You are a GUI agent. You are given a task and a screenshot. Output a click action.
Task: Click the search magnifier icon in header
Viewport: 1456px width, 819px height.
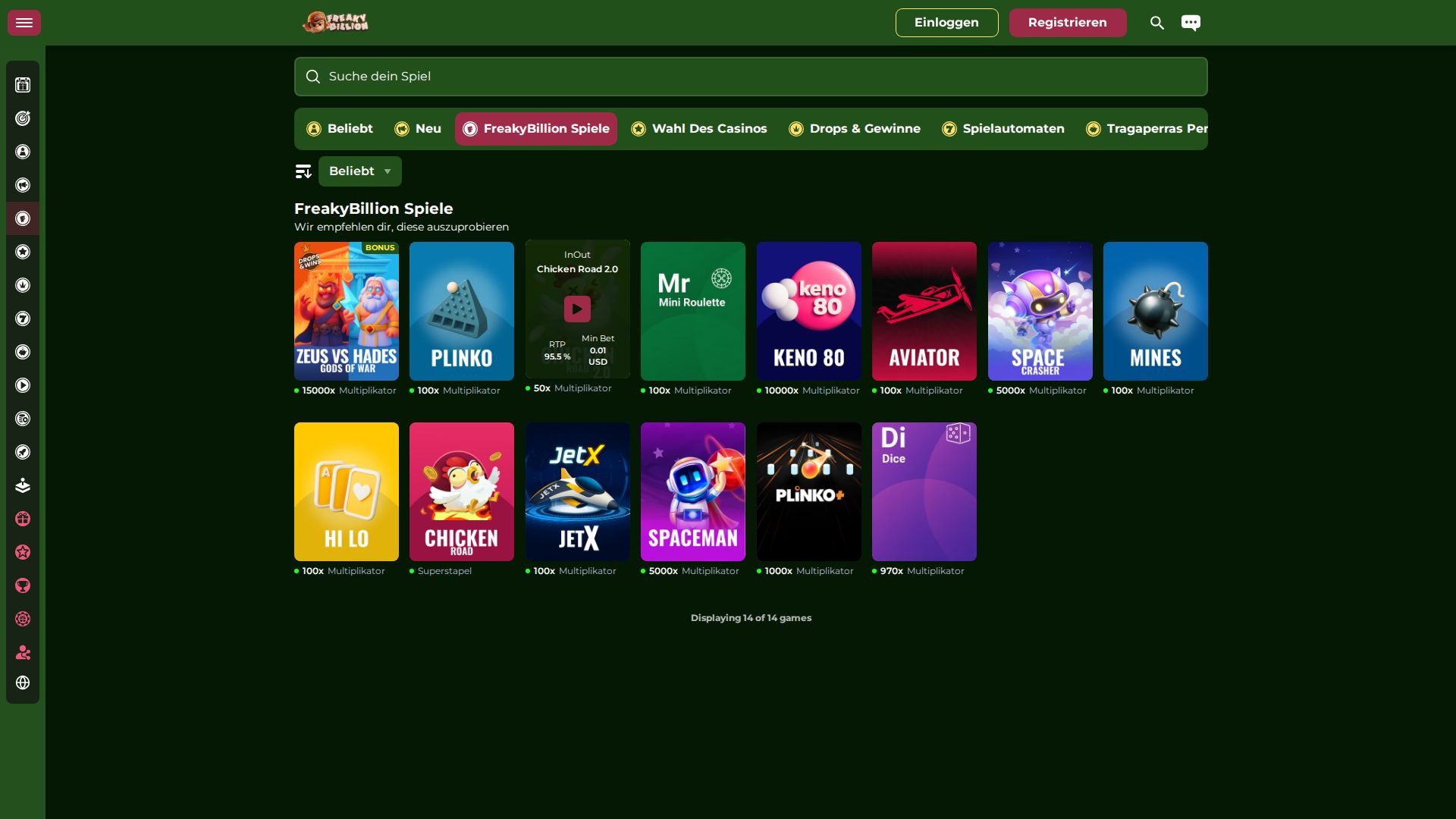point(1156,23)
